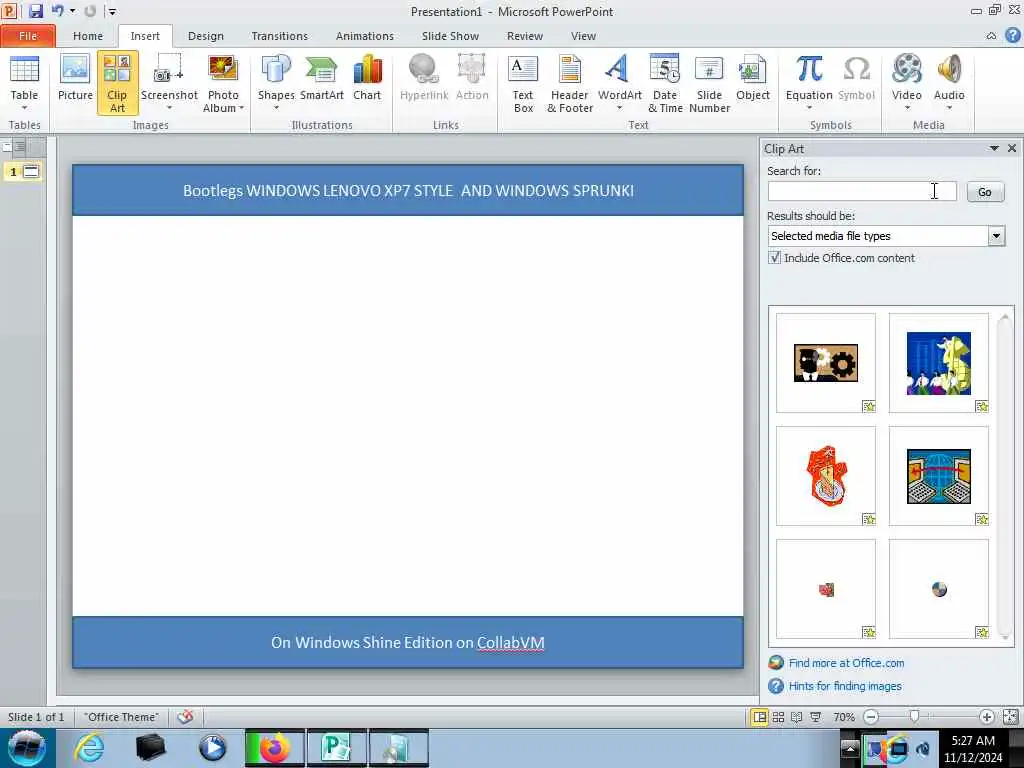Expand Selected media file types dropdown
This screenshot has width=1024, height=768.
point(996,236)
